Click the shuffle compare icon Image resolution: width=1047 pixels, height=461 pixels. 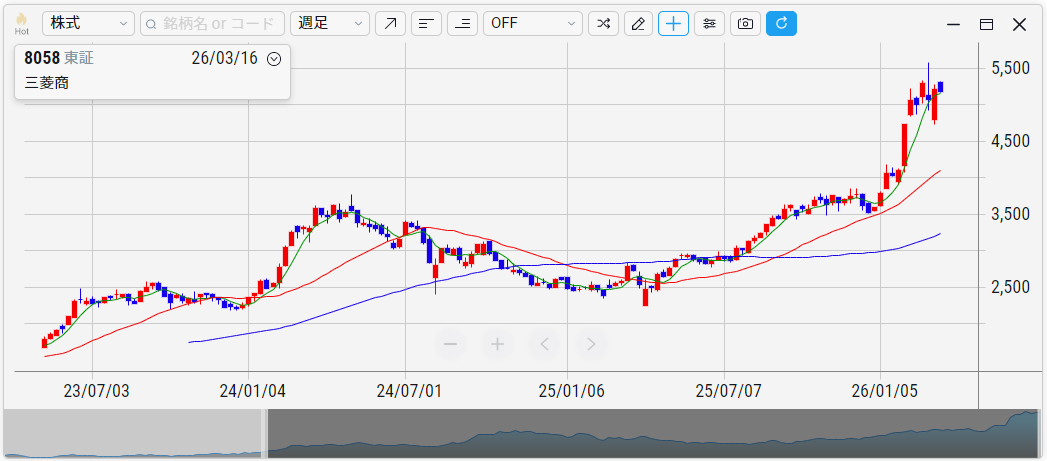602,24
